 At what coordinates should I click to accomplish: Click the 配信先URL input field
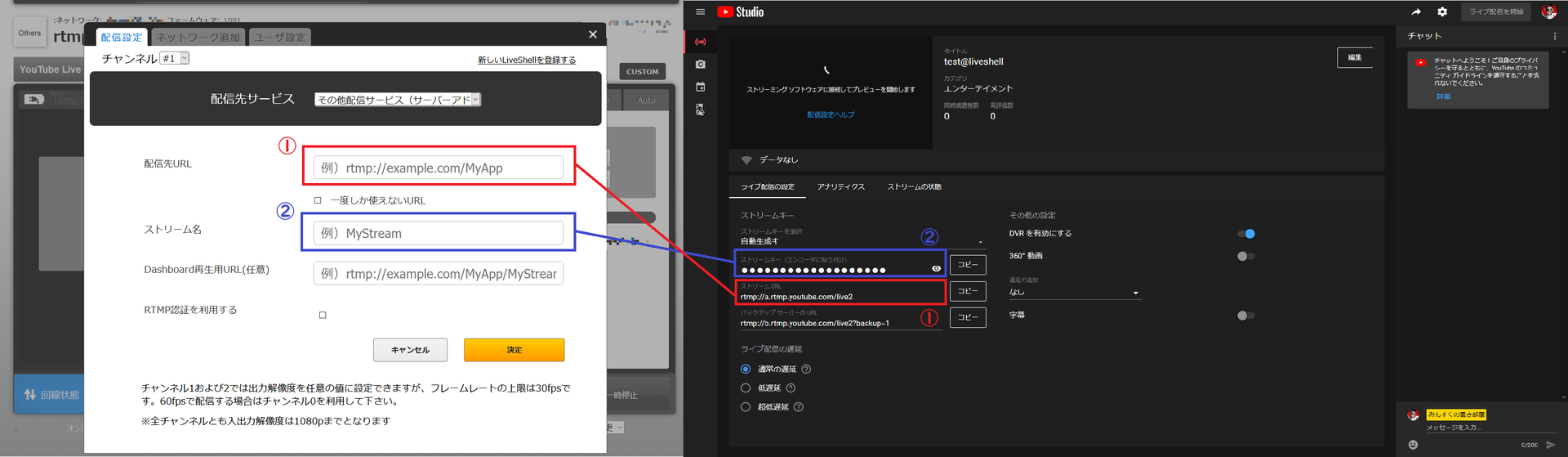pyautogui.click(x=439, y=168)
